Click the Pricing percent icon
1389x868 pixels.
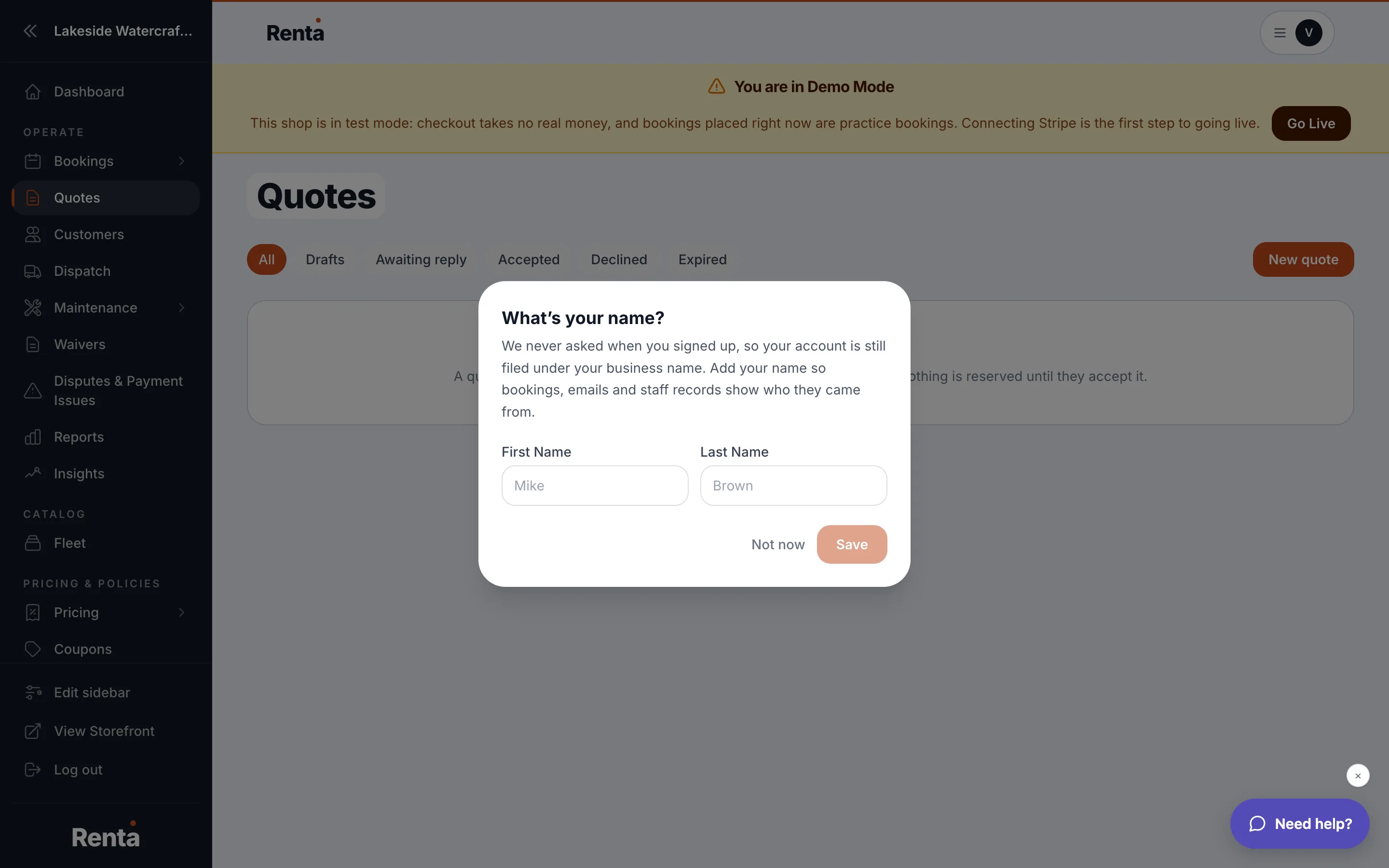(x=33, y=612)
